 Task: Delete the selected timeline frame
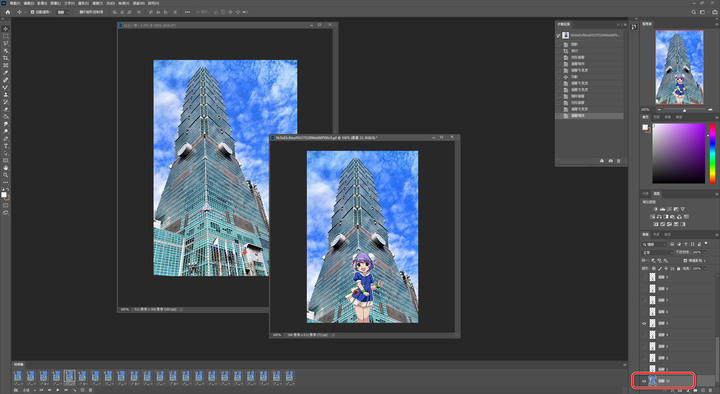[x=90, y=390]
